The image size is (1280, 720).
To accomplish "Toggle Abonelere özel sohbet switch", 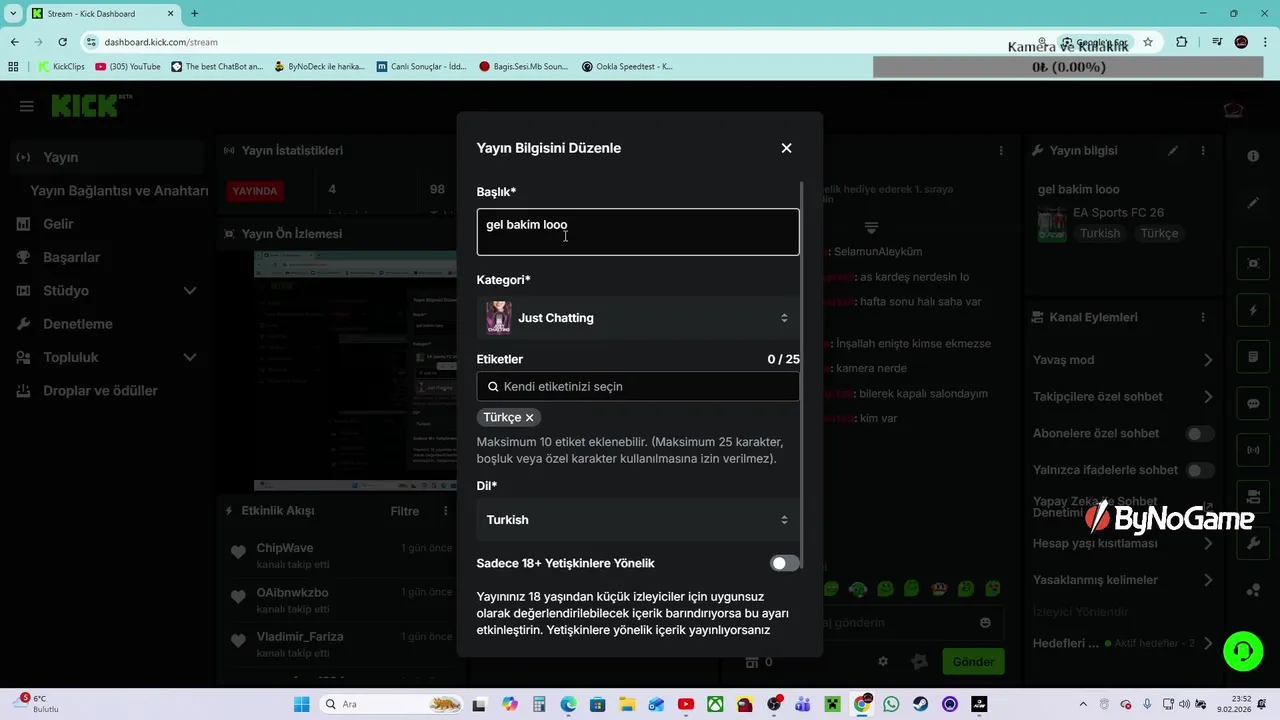I will 1200,433.
